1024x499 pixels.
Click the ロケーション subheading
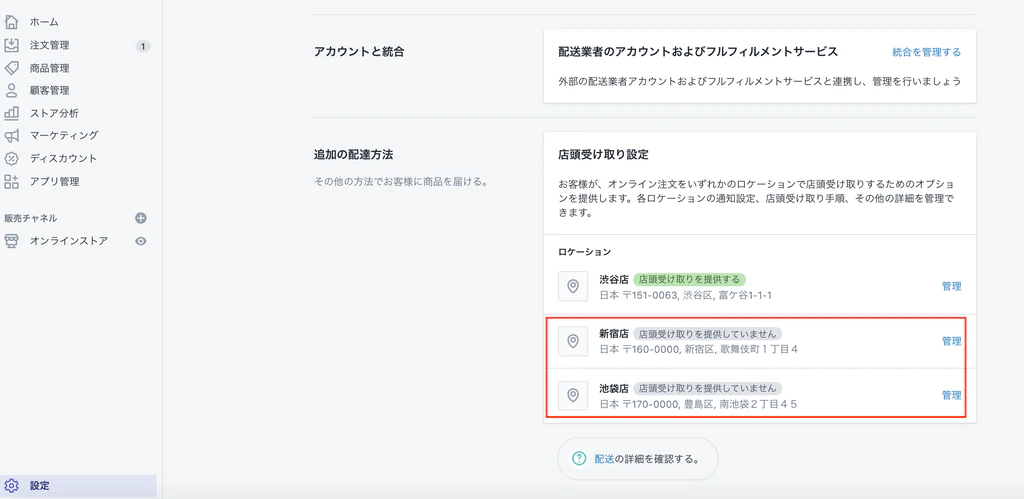click(x=584, y=251)
